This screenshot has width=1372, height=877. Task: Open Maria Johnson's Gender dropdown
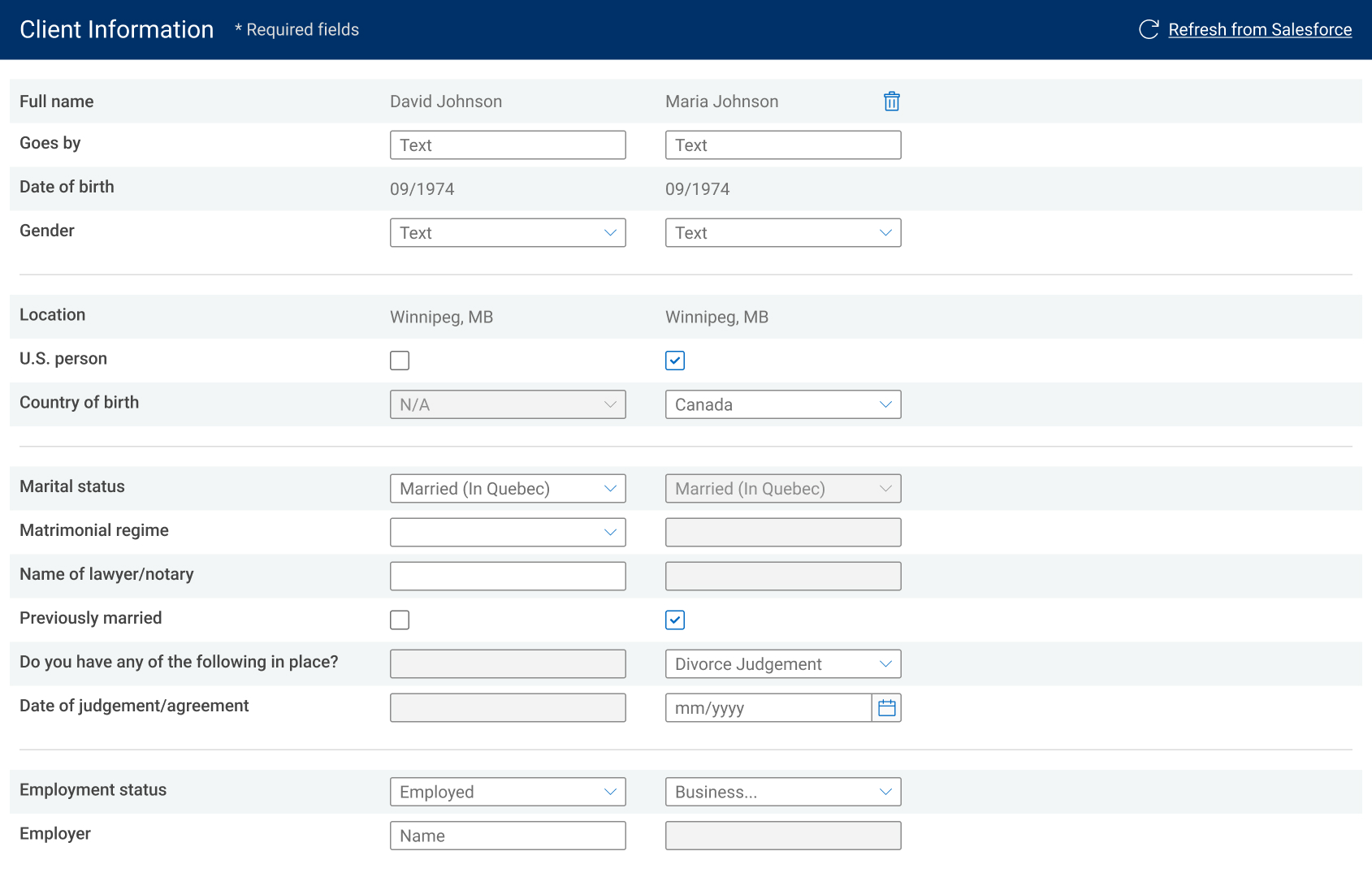pos(783,233)
